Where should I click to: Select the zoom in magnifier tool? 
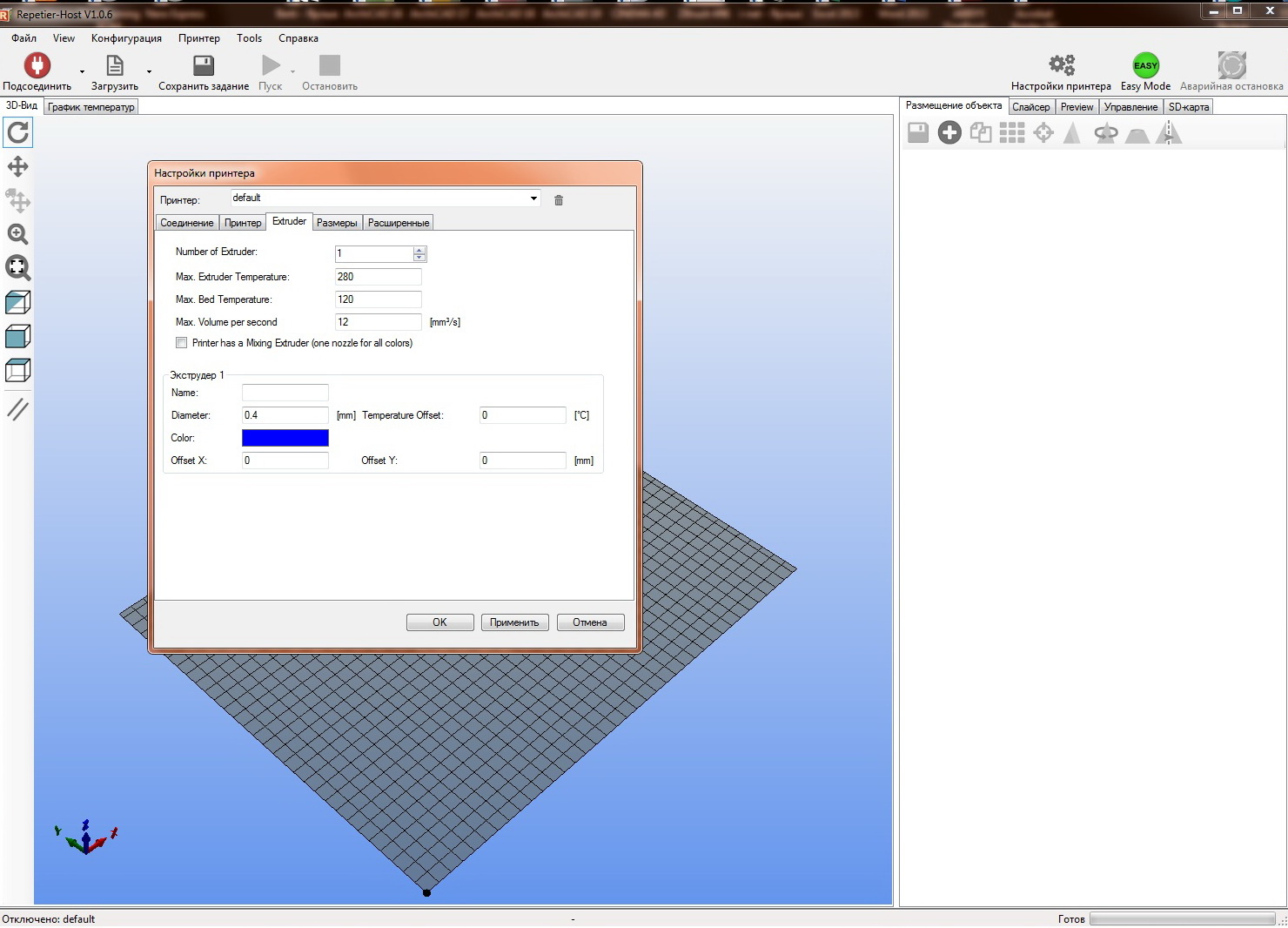click(18, 234)
